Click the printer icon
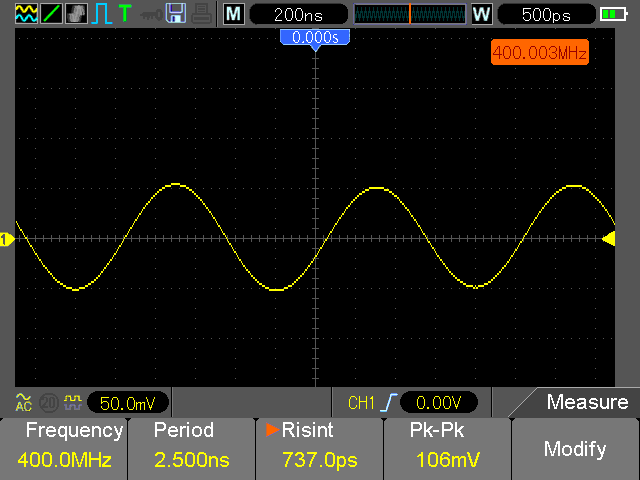Screen dimensions: 640x480 point(202,14)
